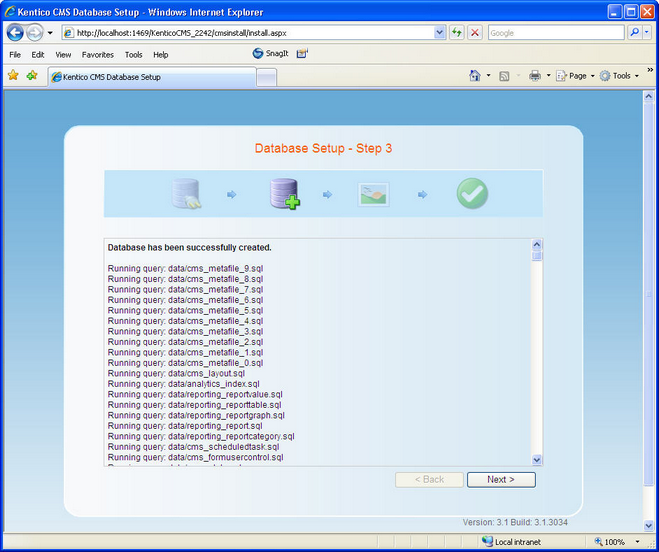Click the database creation step icon
Viewport: 659px width, 552px height.
(x=285, y=193)
